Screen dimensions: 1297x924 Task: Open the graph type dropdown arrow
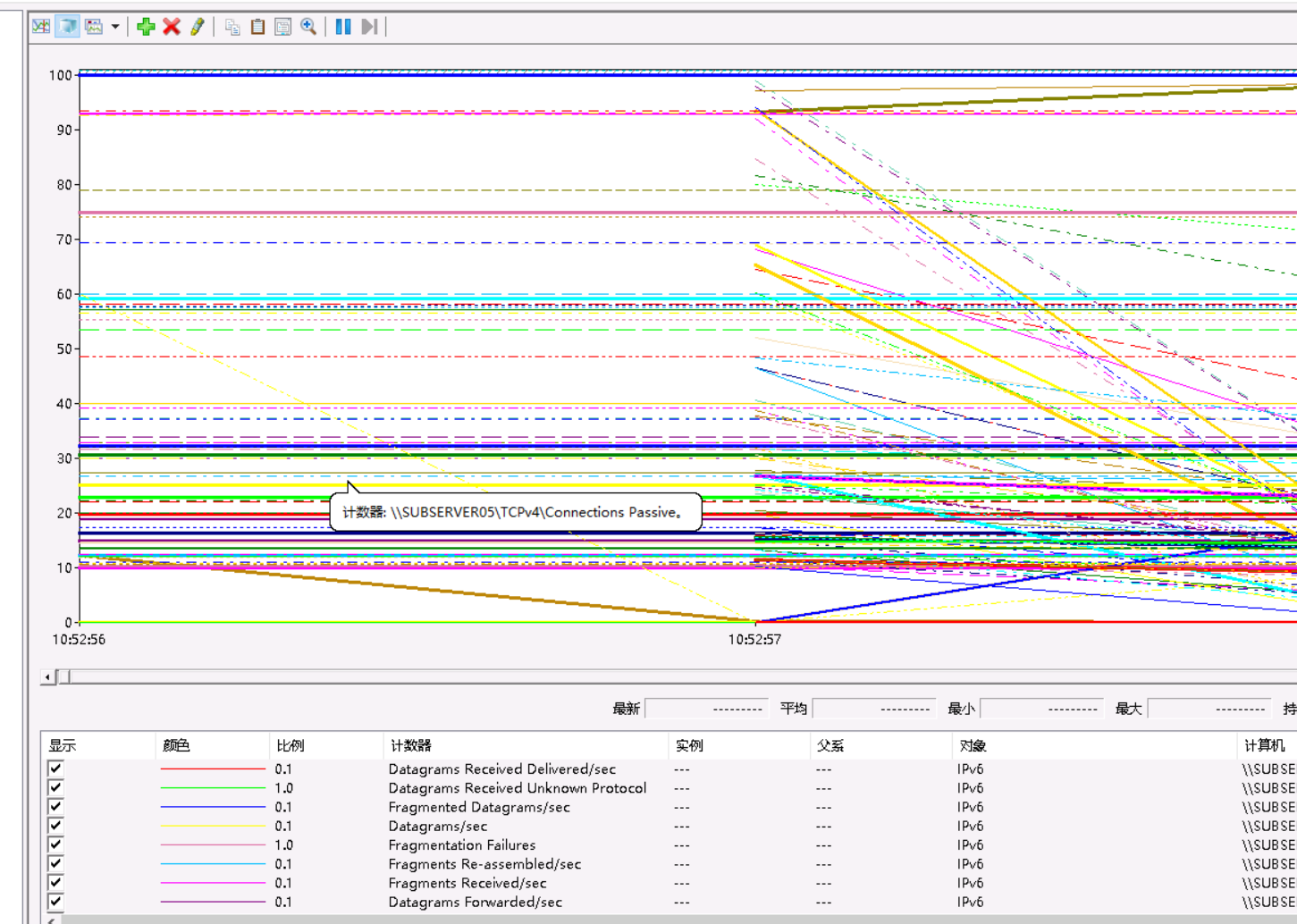coord(114,26)
